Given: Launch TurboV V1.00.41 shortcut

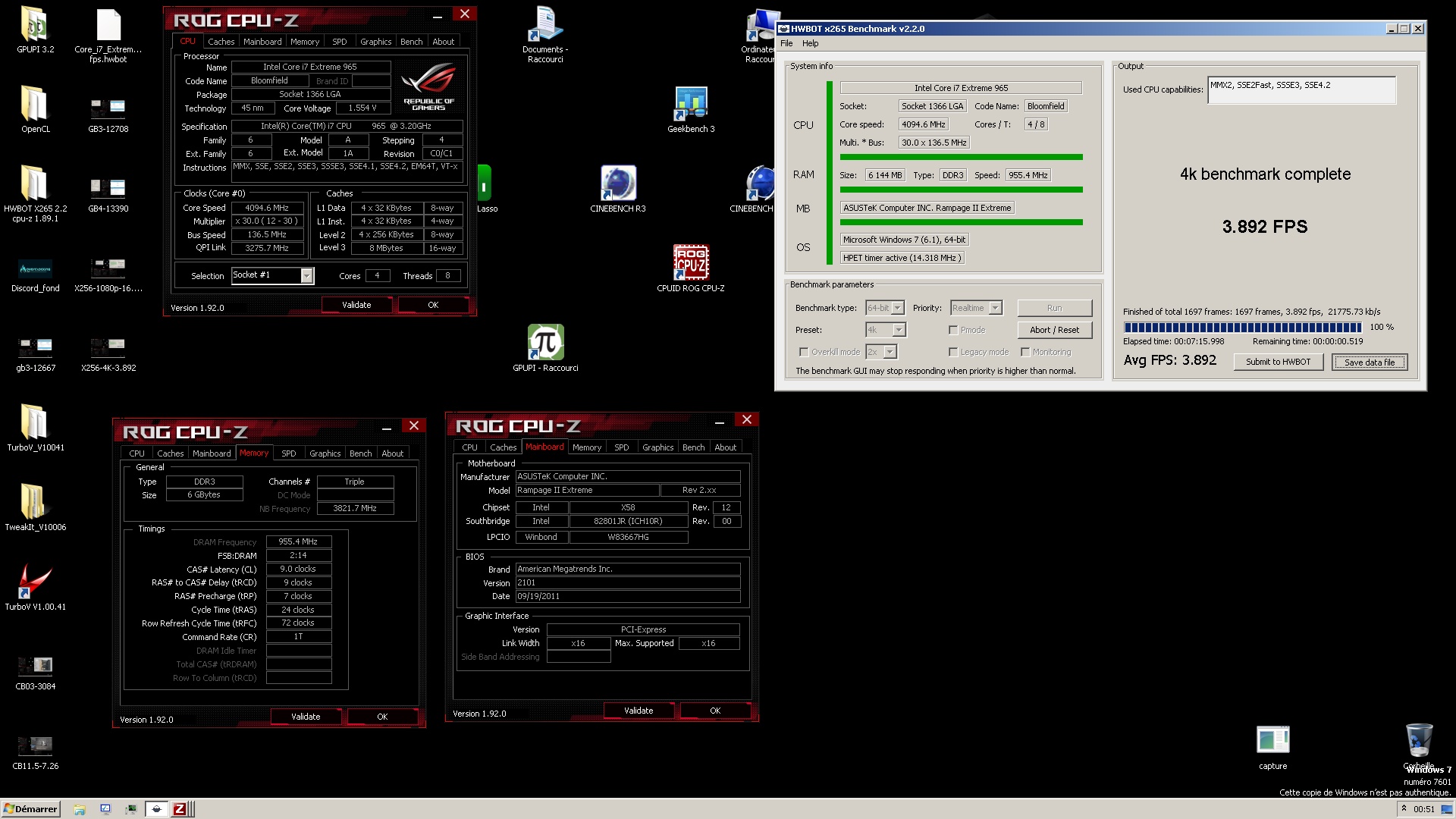Looking at the screenshot, I should tap(35, 586).
